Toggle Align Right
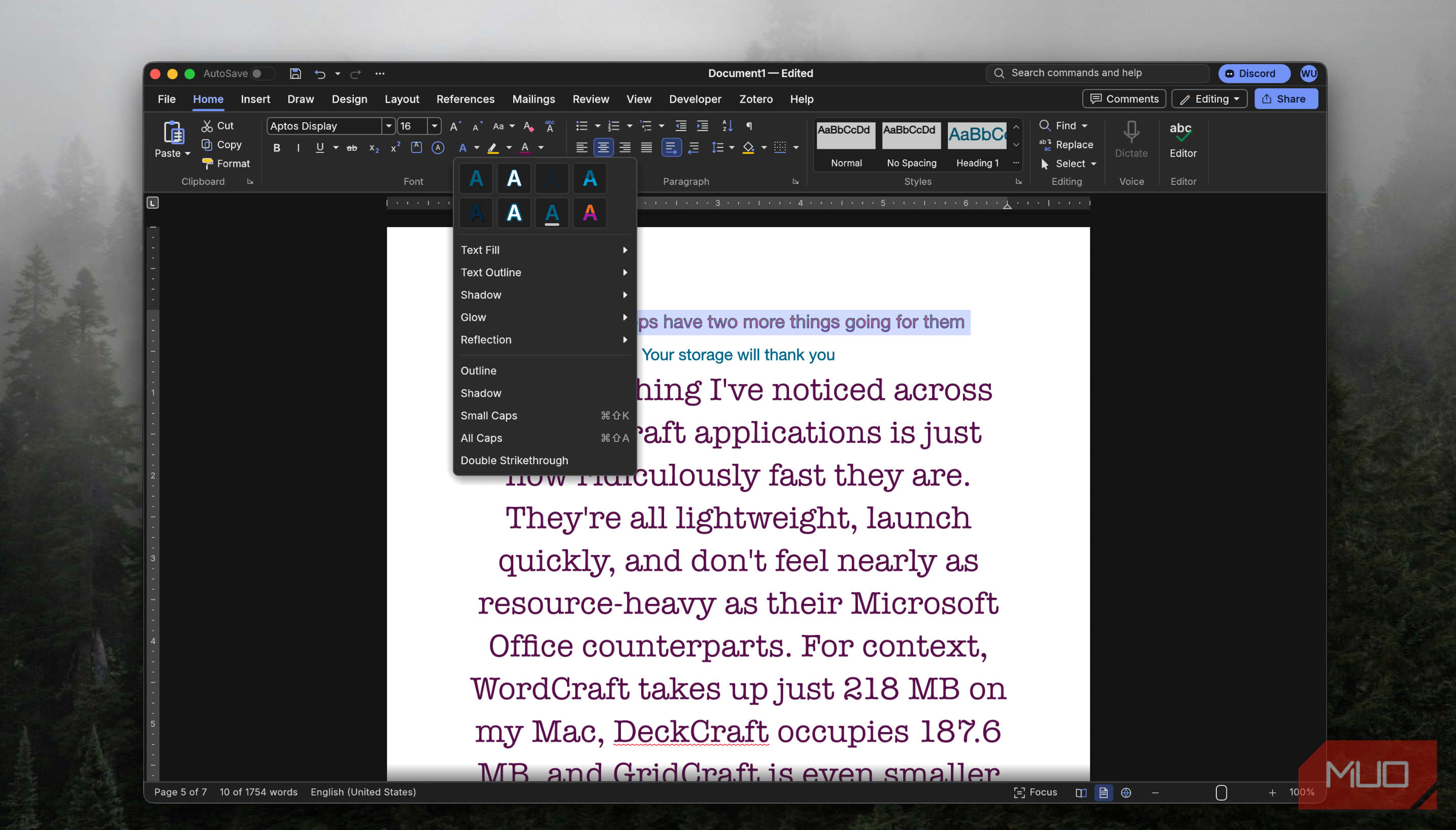The image size is (1456, 830). [625, 148]
